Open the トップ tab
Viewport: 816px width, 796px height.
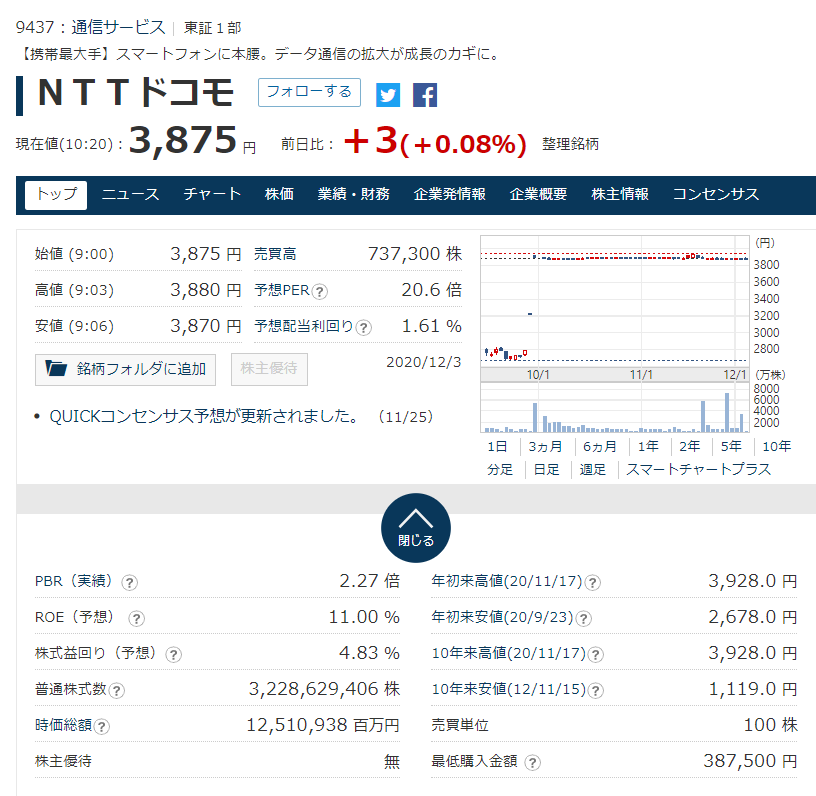coord(56,195)
